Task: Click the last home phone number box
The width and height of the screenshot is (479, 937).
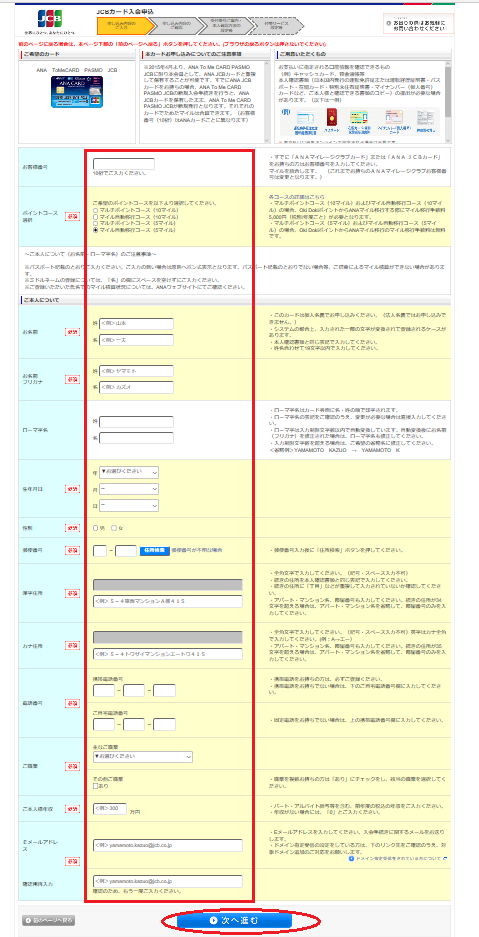Action: click(x=164, y=724)
